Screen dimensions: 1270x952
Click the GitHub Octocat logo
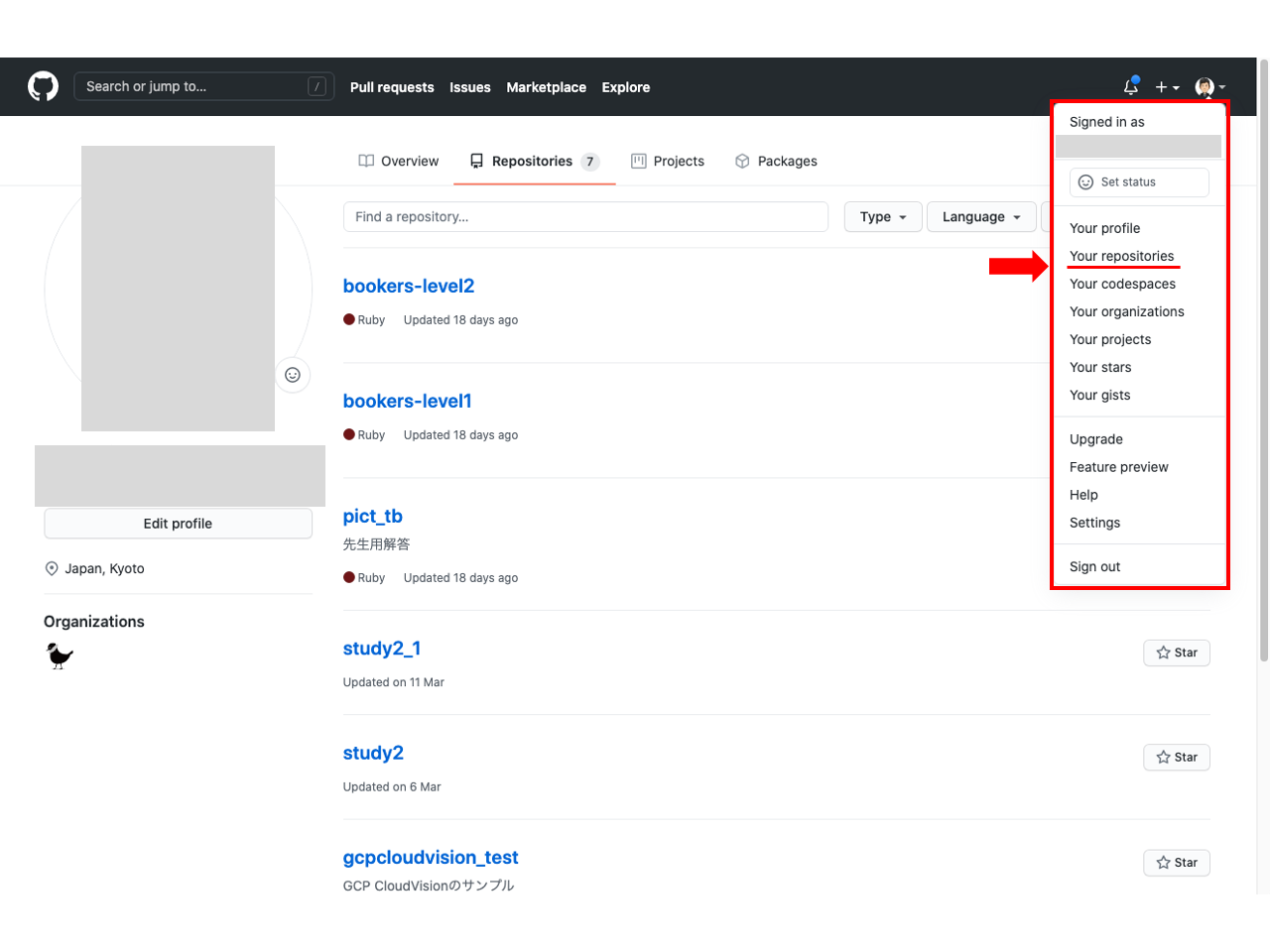pyautogui.click(x=43, y=86)
